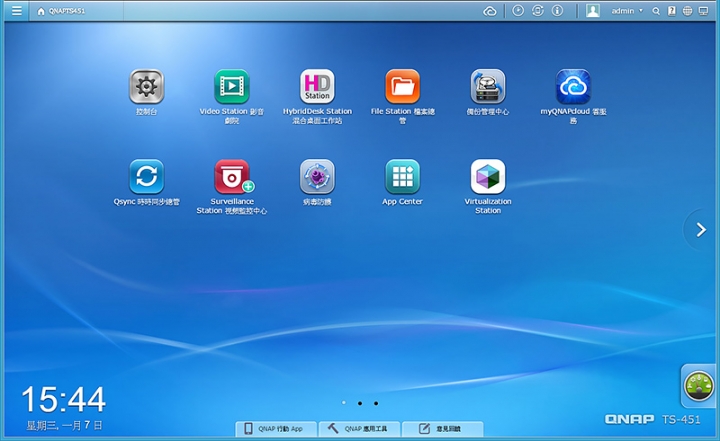Expand the admin user dropdown
The height and width of the screenshot is (441, 720).
coord(627,11)
